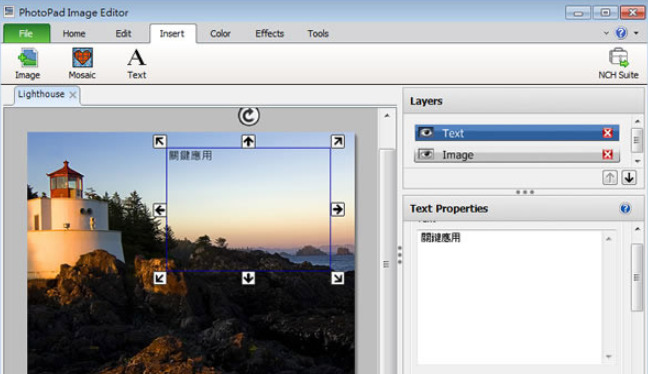This screenshot has width=648, height=374.
Task: Click the vertical splitter dots beside canvas
Action: coord(400,255)
